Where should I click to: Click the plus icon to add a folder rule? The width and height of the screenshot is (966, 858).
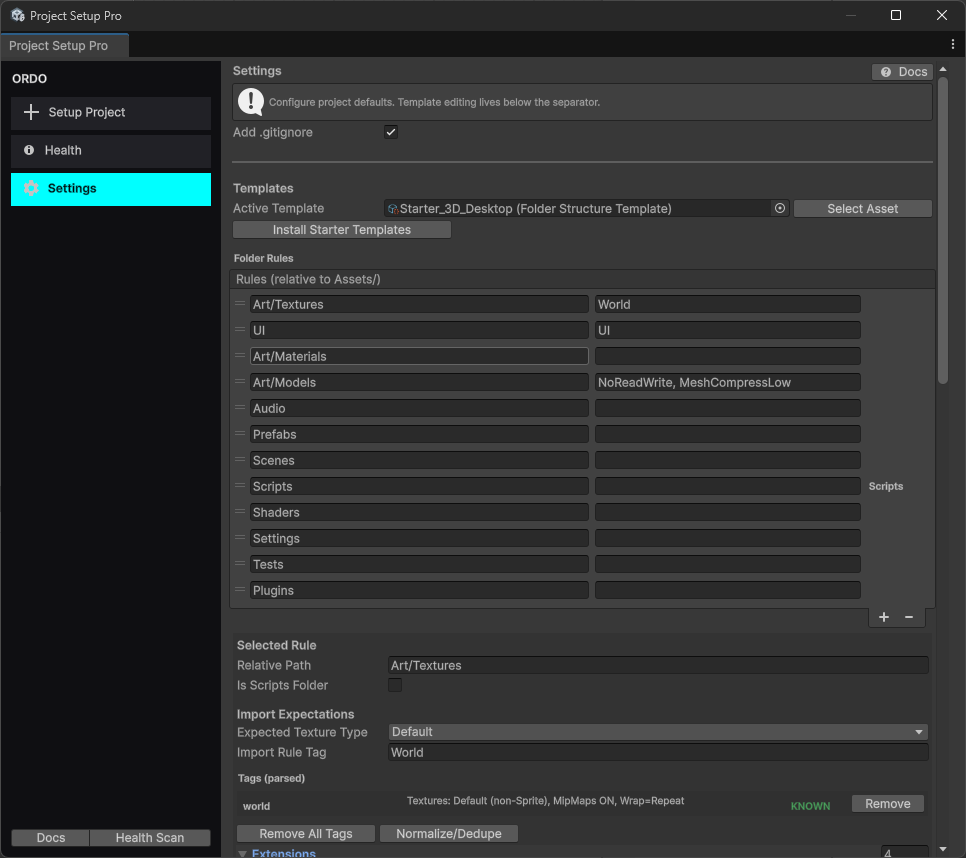[883, 617]
